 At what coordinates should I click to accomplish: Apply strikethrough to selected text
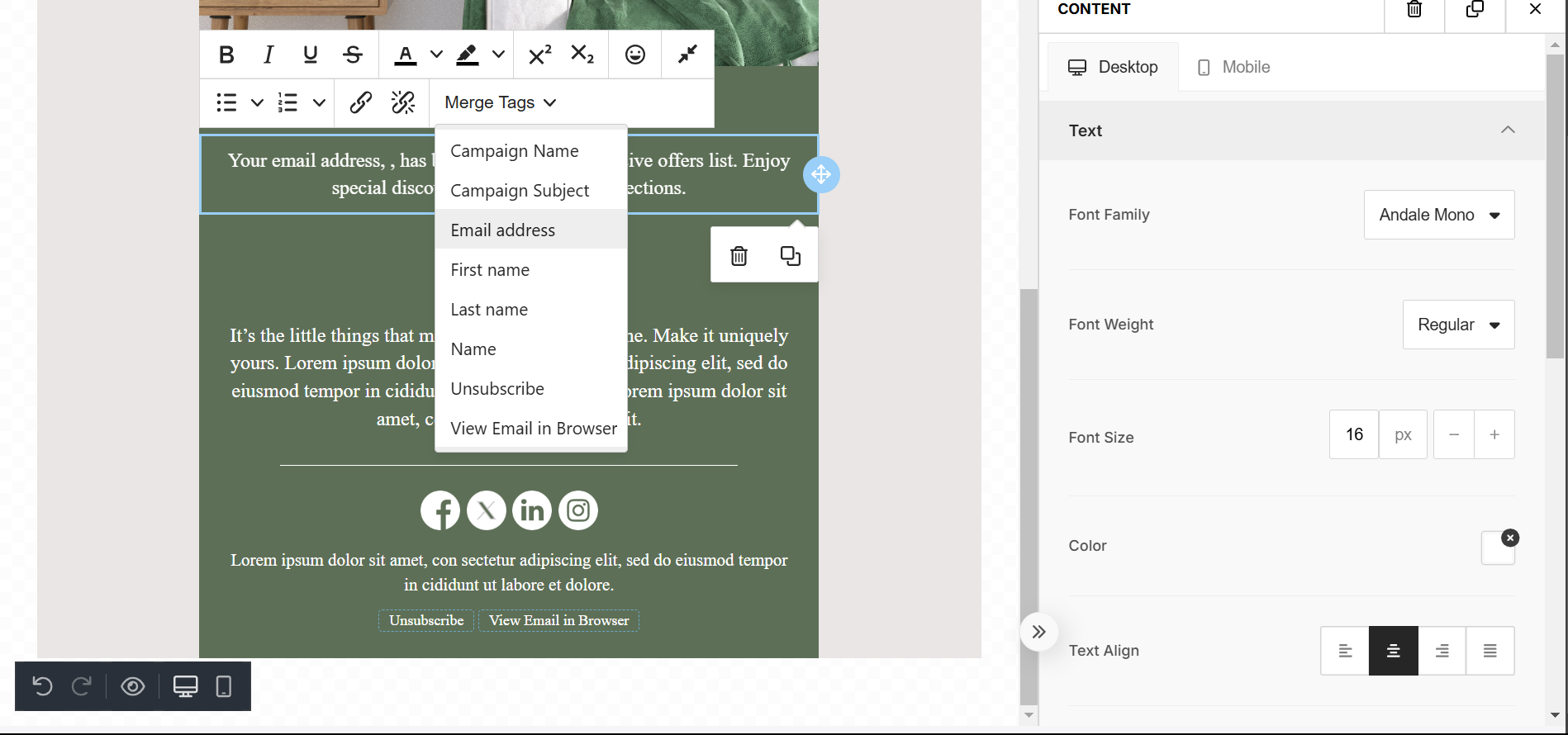(353, 55)
